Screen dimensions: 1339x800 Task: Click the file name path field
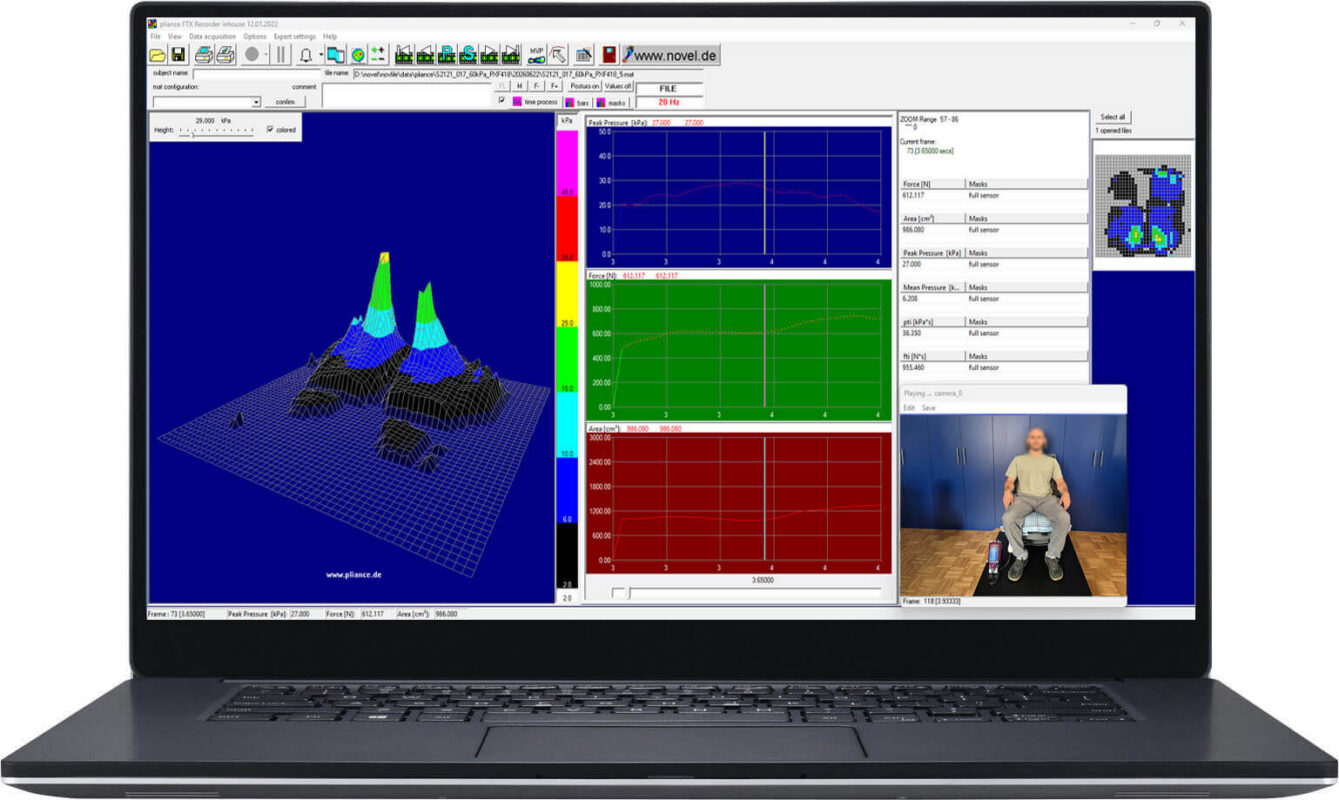coord(528,73)
